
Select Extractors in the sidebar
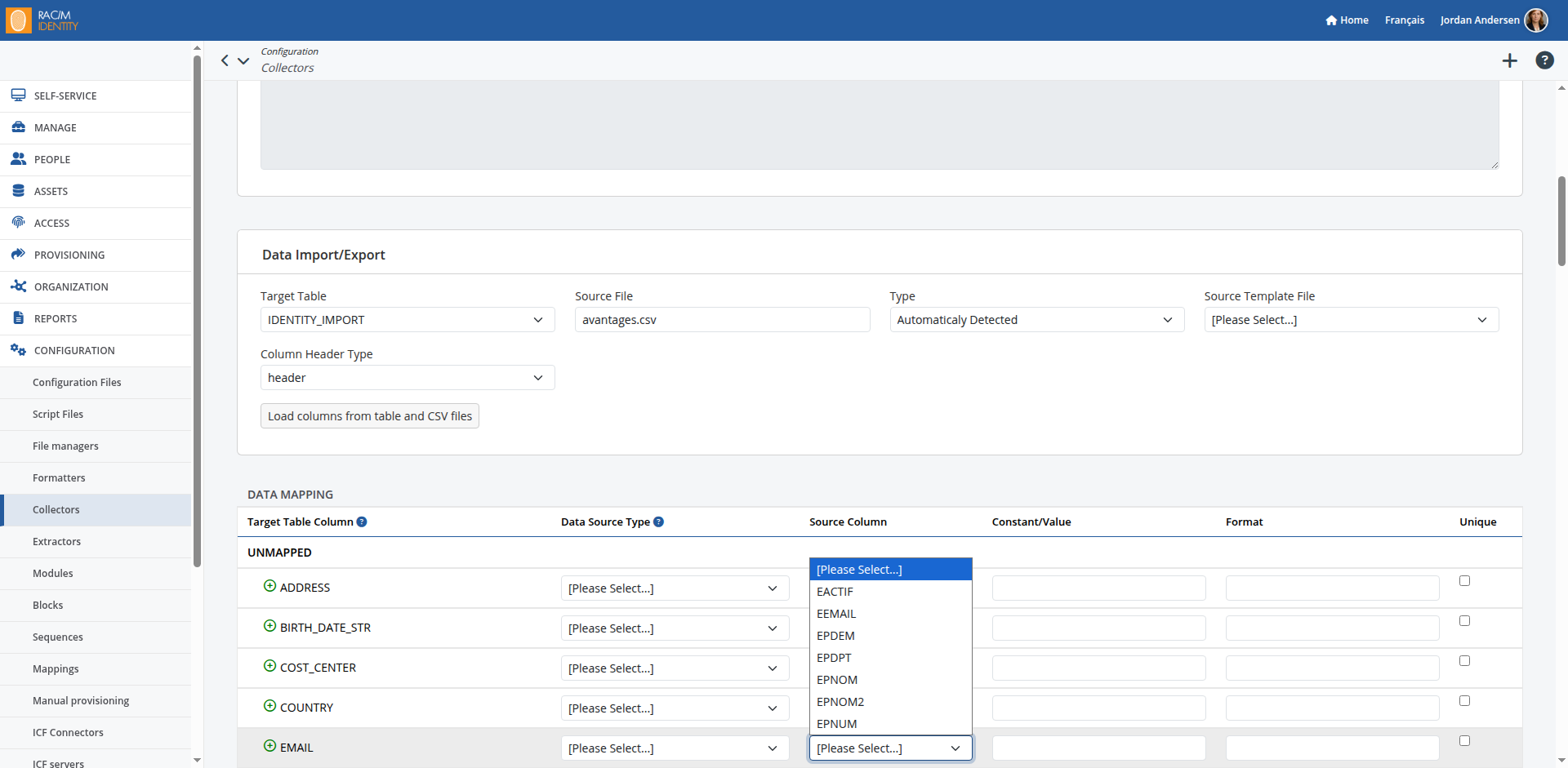[x=56, y=542]
